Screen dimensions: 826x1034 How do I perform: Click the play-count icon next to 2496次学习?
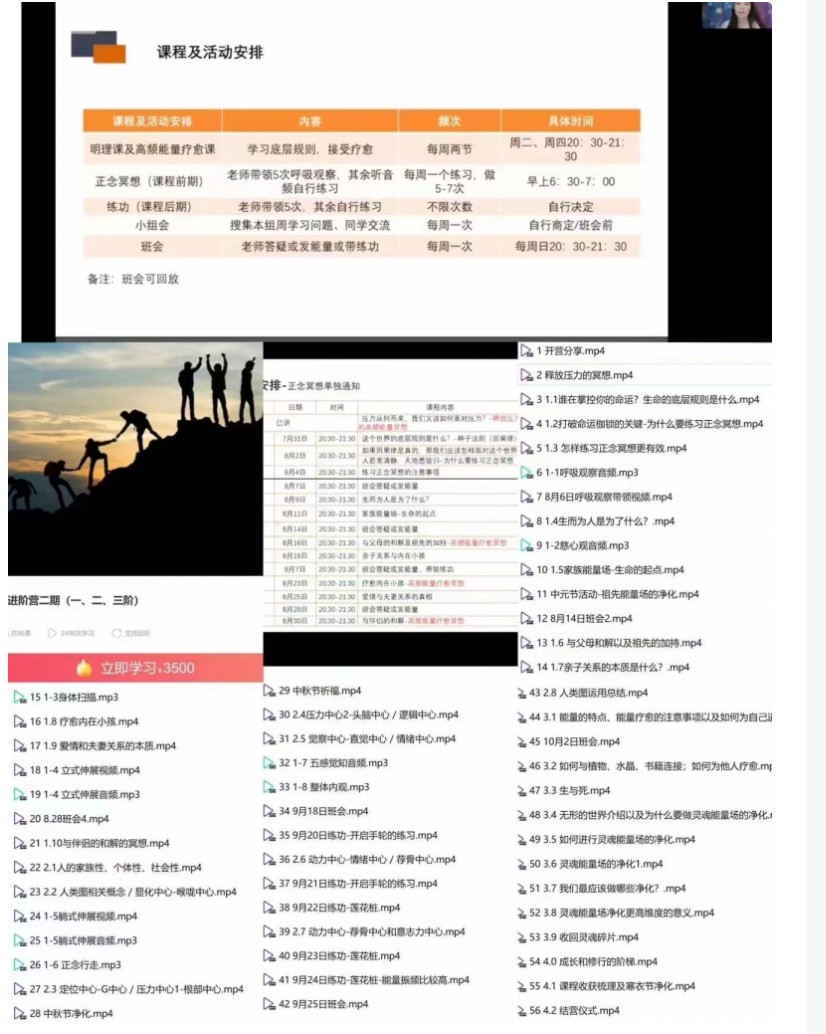click(x=52, y=633)
